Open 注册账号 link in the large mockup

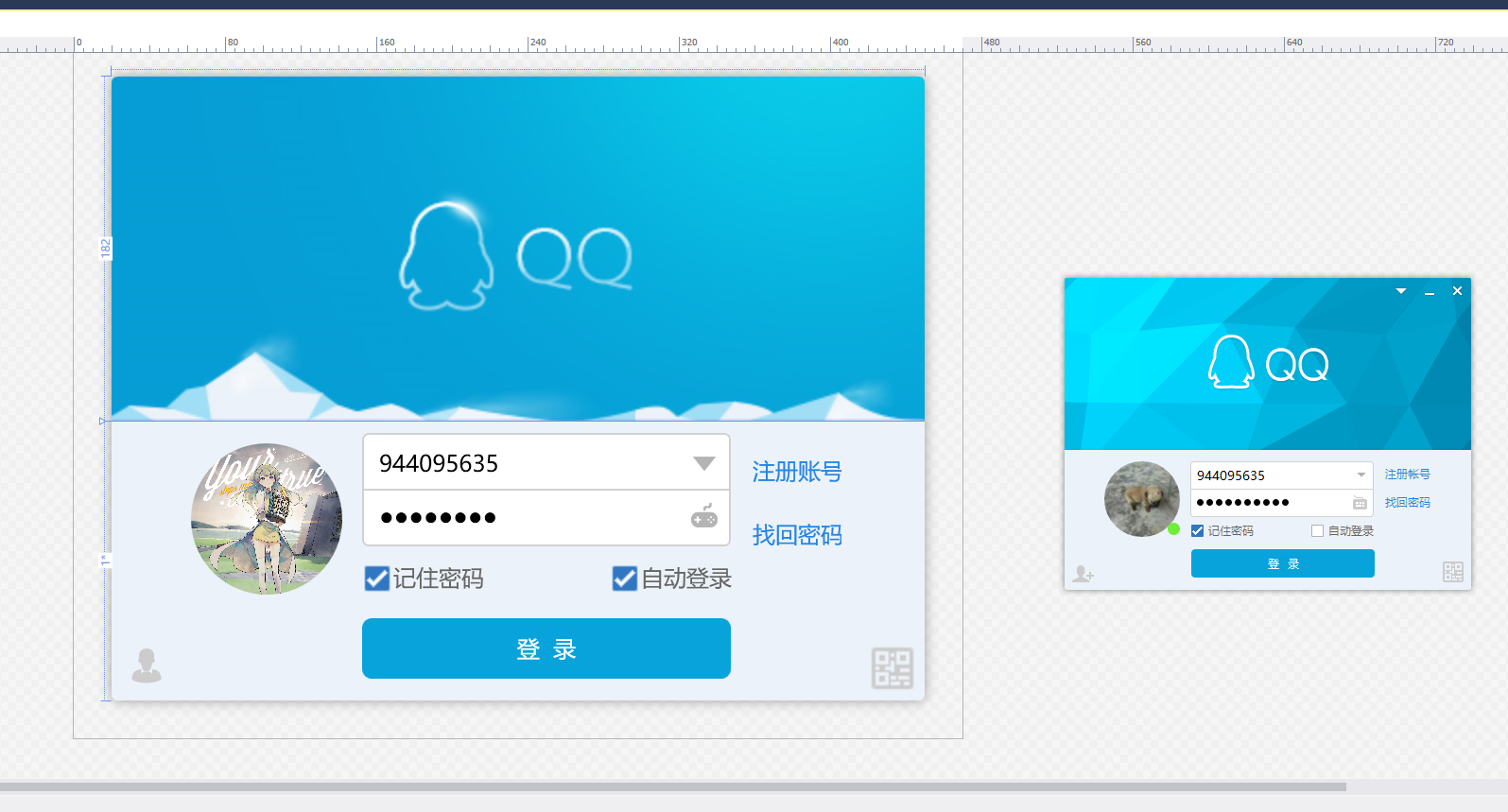coord(797,472)
